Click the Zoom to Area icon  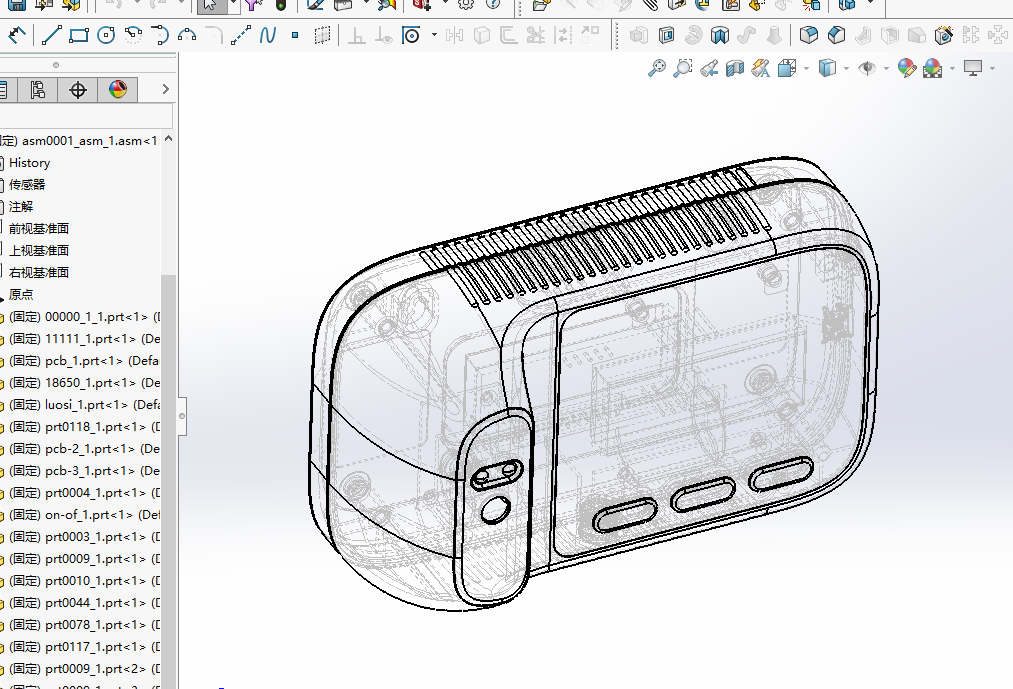[683, 68]
